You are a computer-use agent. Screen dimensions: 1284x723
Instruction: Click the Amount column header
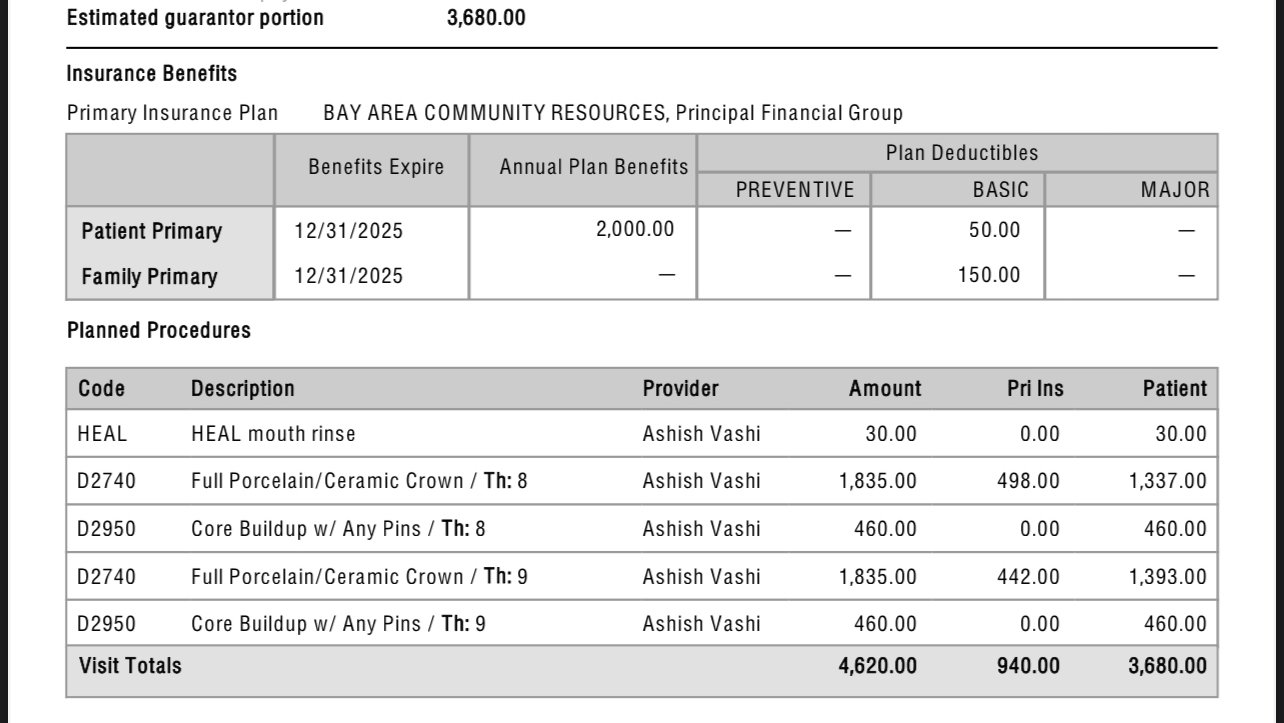[x=885, y=388]
